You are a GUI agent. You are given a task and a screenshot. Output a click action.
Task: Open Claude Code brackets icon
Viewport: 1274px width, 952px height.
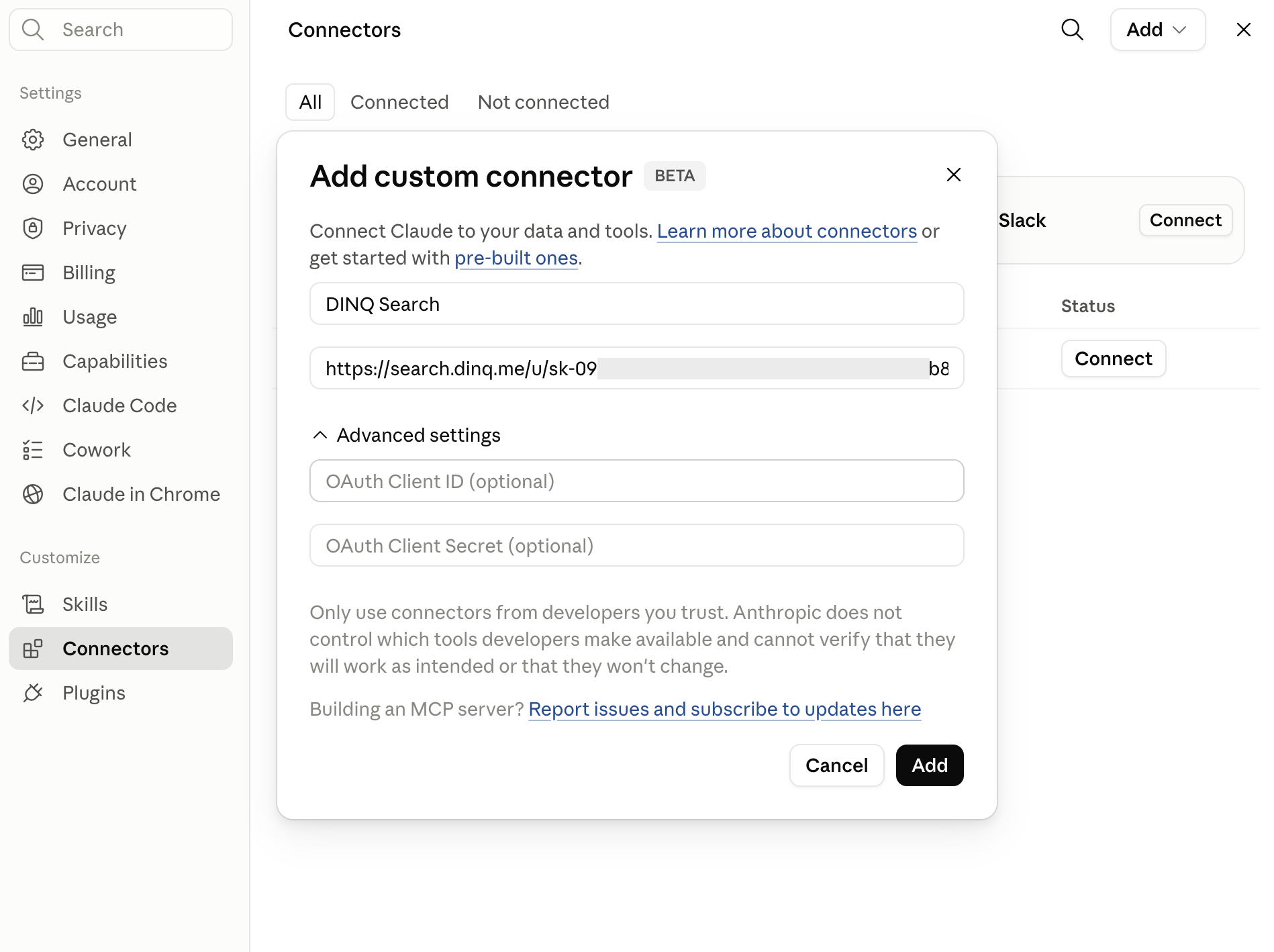[x=33, y=406]
